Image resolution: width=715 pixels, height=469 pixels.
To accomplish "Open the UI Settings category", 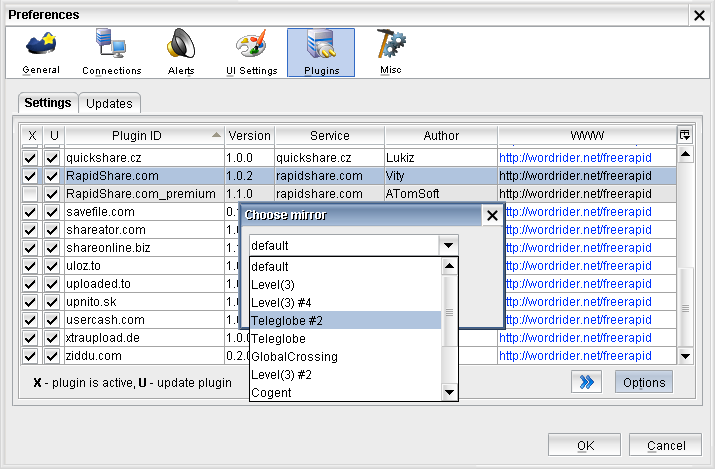I will [x=251, y=52].
